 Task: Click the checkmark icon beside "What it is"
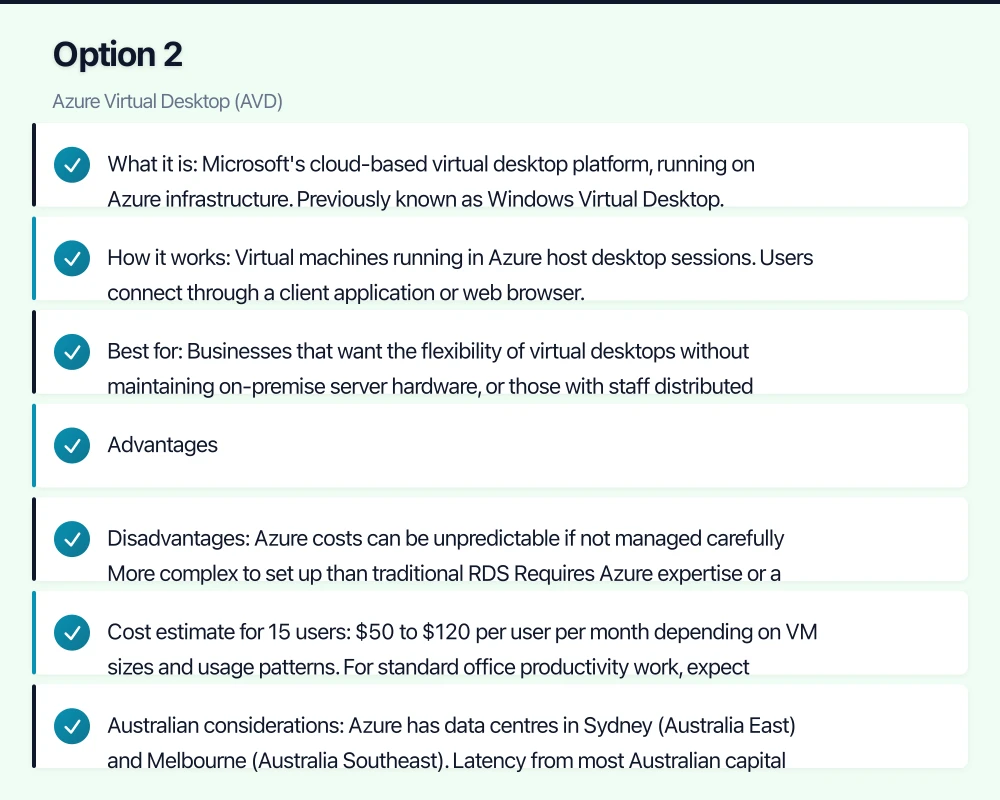(x=72, y=165)
